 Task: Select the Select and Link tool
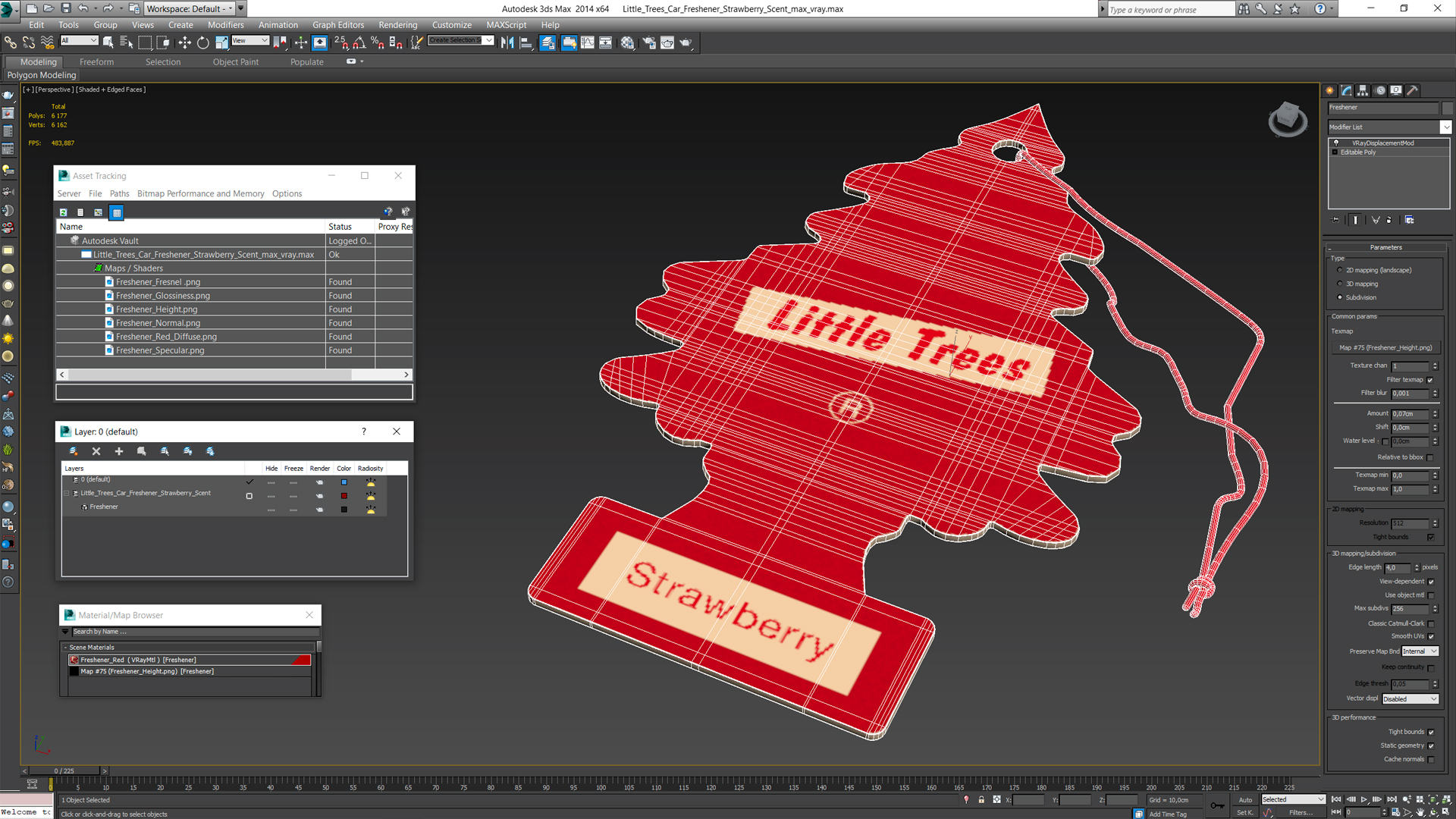(x=10, y=42)
